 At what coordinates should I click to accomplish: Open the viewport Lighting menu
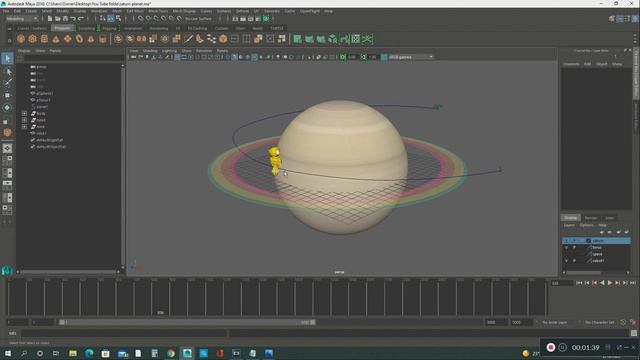pos(169,51)
